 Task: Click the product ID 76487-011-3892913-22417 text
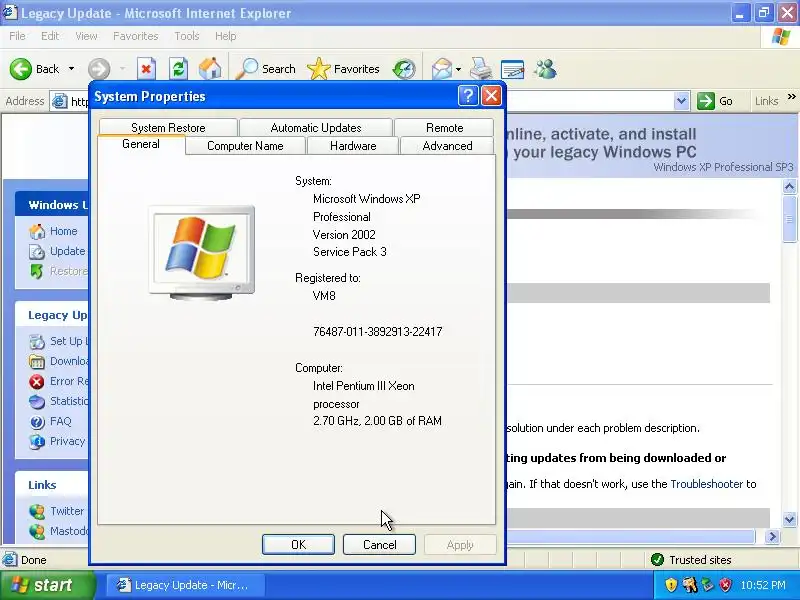(x=378, y=332)
